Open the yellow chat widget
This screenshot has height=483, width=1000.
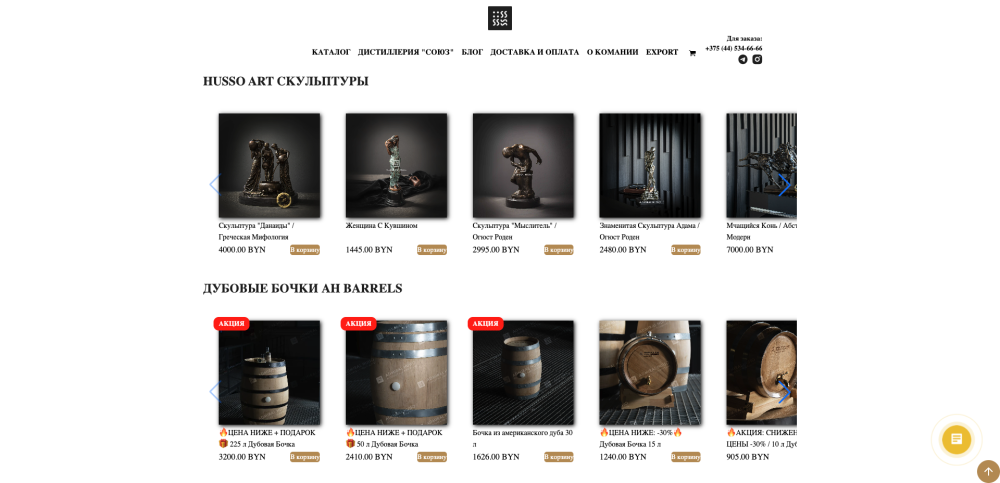[956, 440]
